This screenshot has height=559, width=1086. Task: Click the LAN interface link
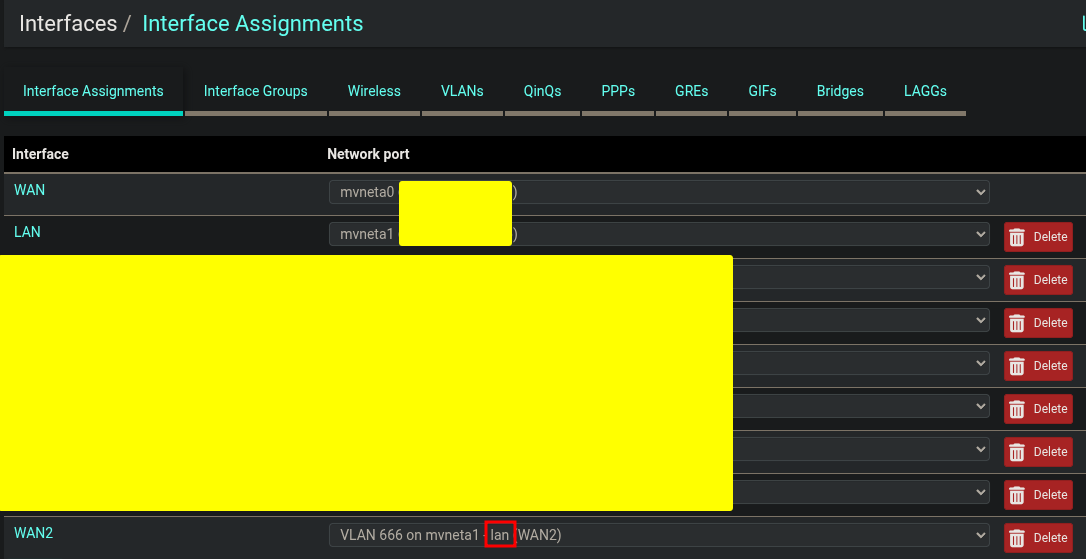tap(27, 232)
